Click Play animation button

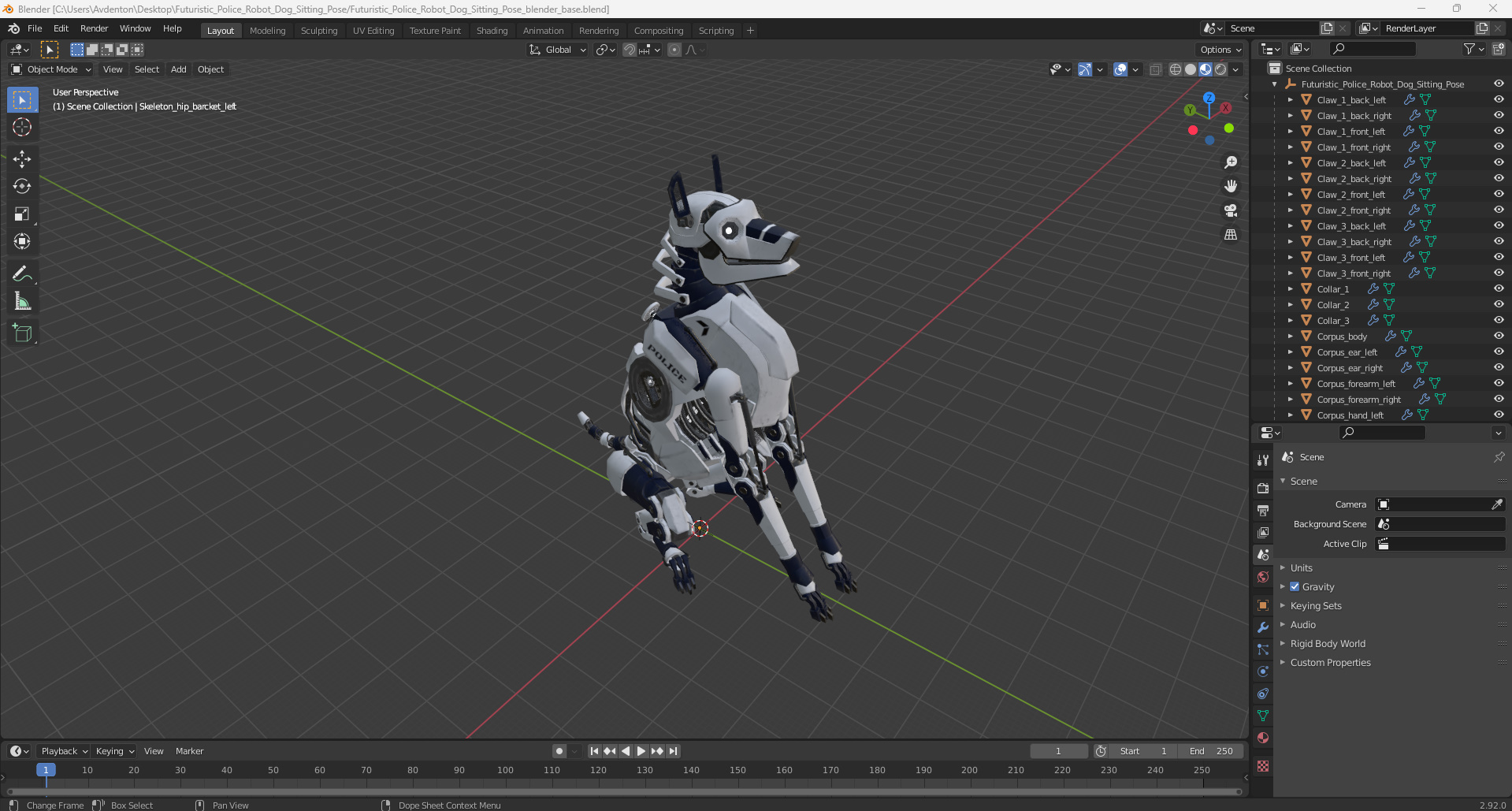pos(641,751)
